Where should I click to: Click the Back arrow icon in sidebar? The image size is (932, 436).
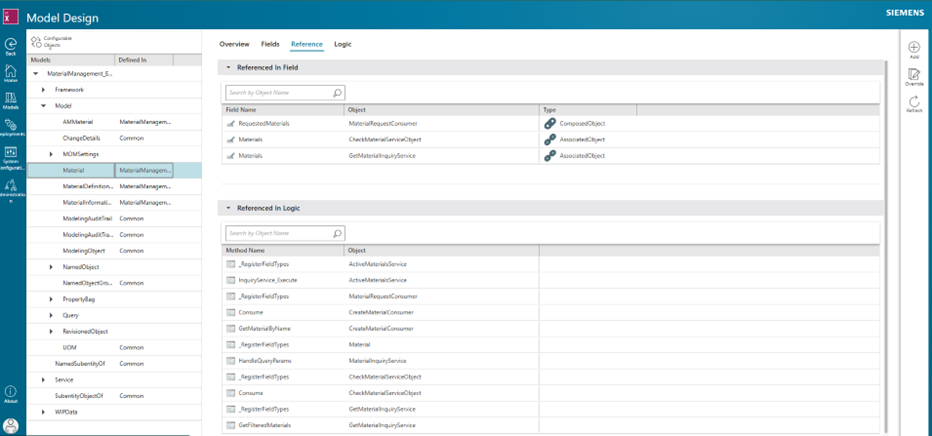coord(11,44)
